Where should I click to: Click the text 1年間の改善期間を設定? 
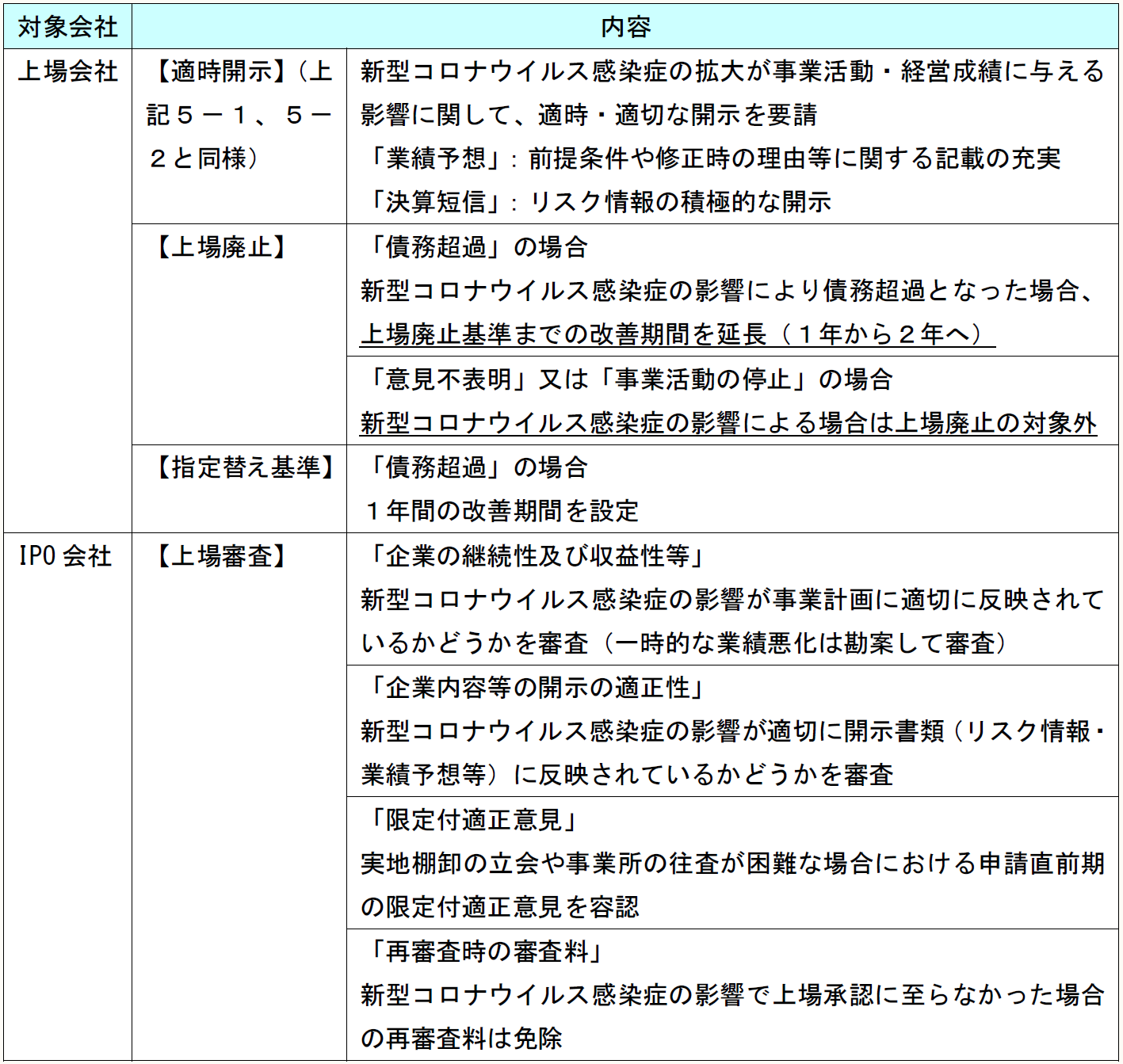(x=500, y=511)
